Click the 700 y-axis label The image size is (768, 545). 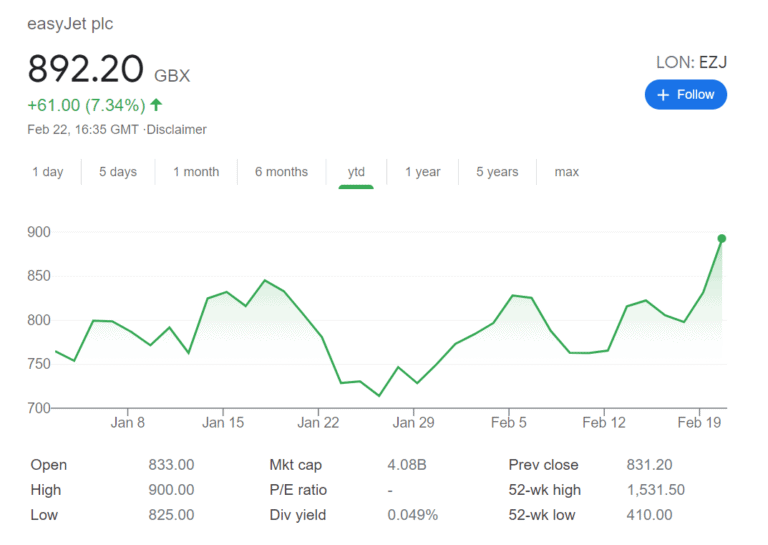[39, 408]
